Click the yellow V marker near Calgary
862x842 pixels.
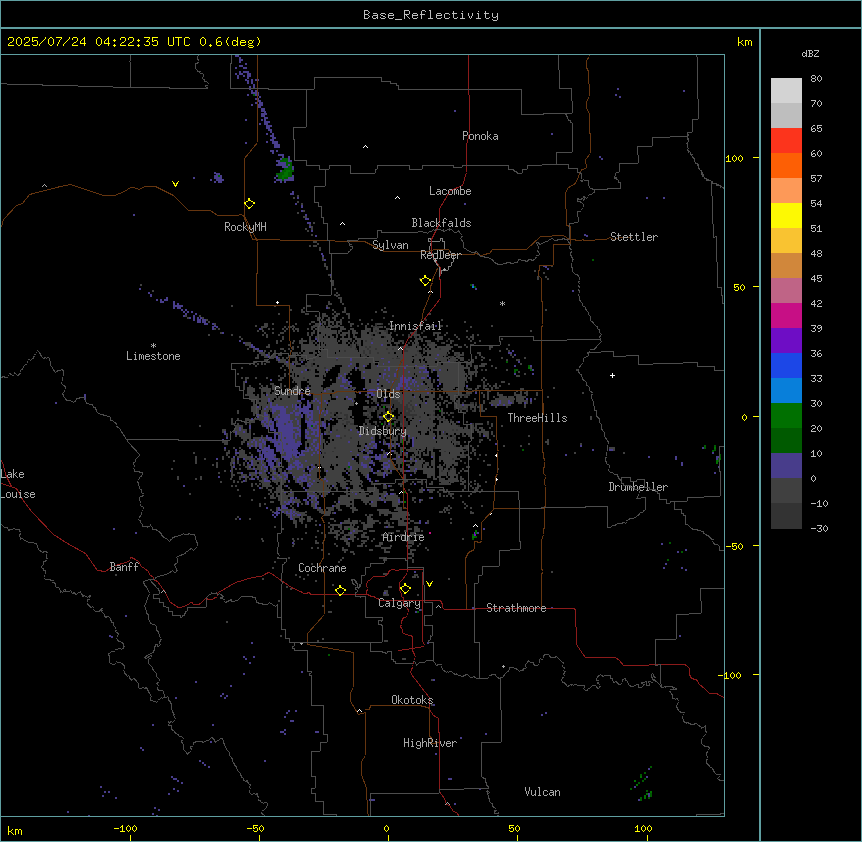coord(429,584)
